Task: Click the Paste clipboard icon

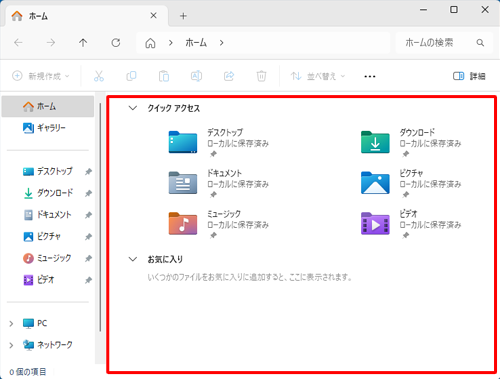Action: click(164, 76)
